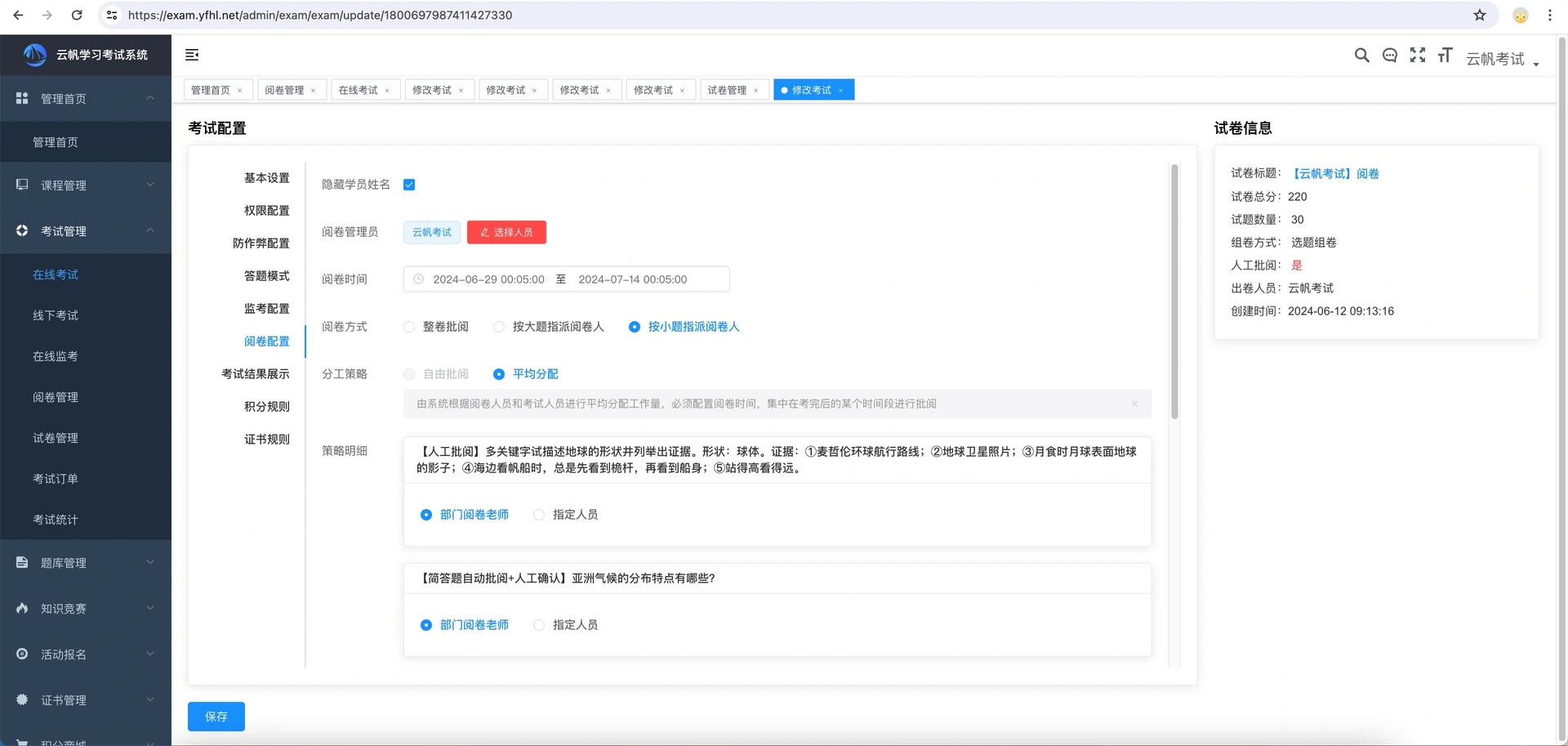Click the 阅卷时间 date range field
Image resolution: width=1568 pixels, height=746 pixels.
(x=567, y=279)
